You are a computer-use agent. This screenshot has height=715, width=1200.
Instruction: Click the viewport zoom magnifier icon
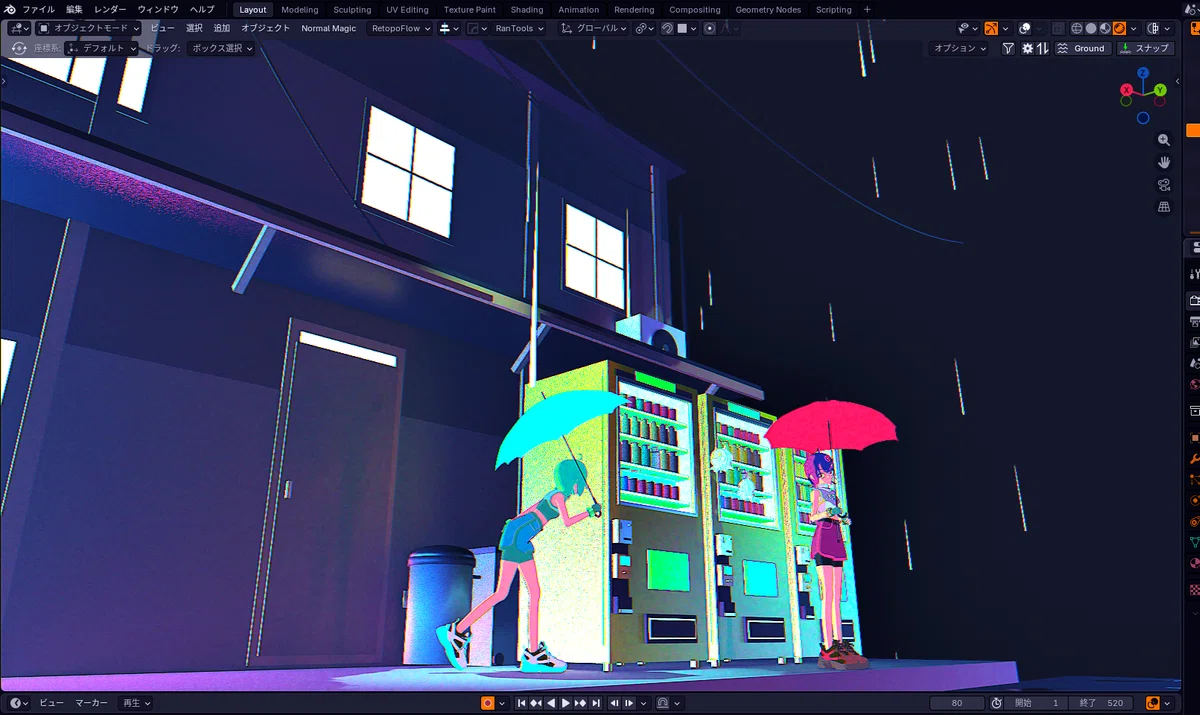click(1163, 140)
